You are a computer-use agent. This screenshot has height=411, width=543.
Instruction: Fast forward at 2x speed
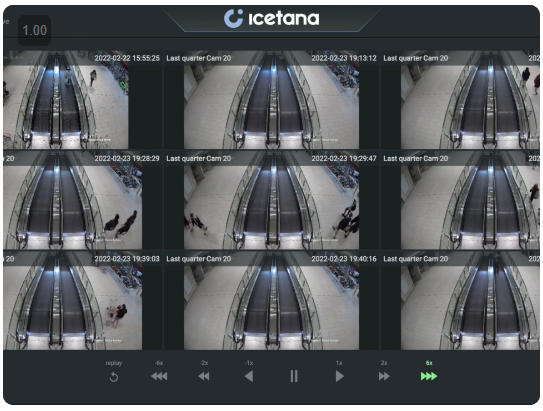[384, 376]
